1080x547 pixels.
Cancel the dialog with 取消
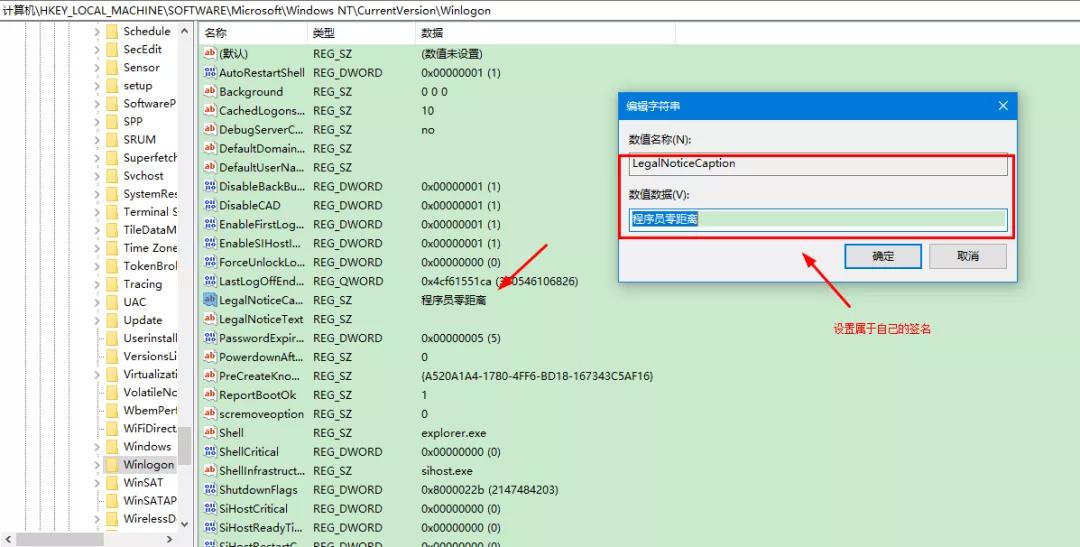point(968,256)
